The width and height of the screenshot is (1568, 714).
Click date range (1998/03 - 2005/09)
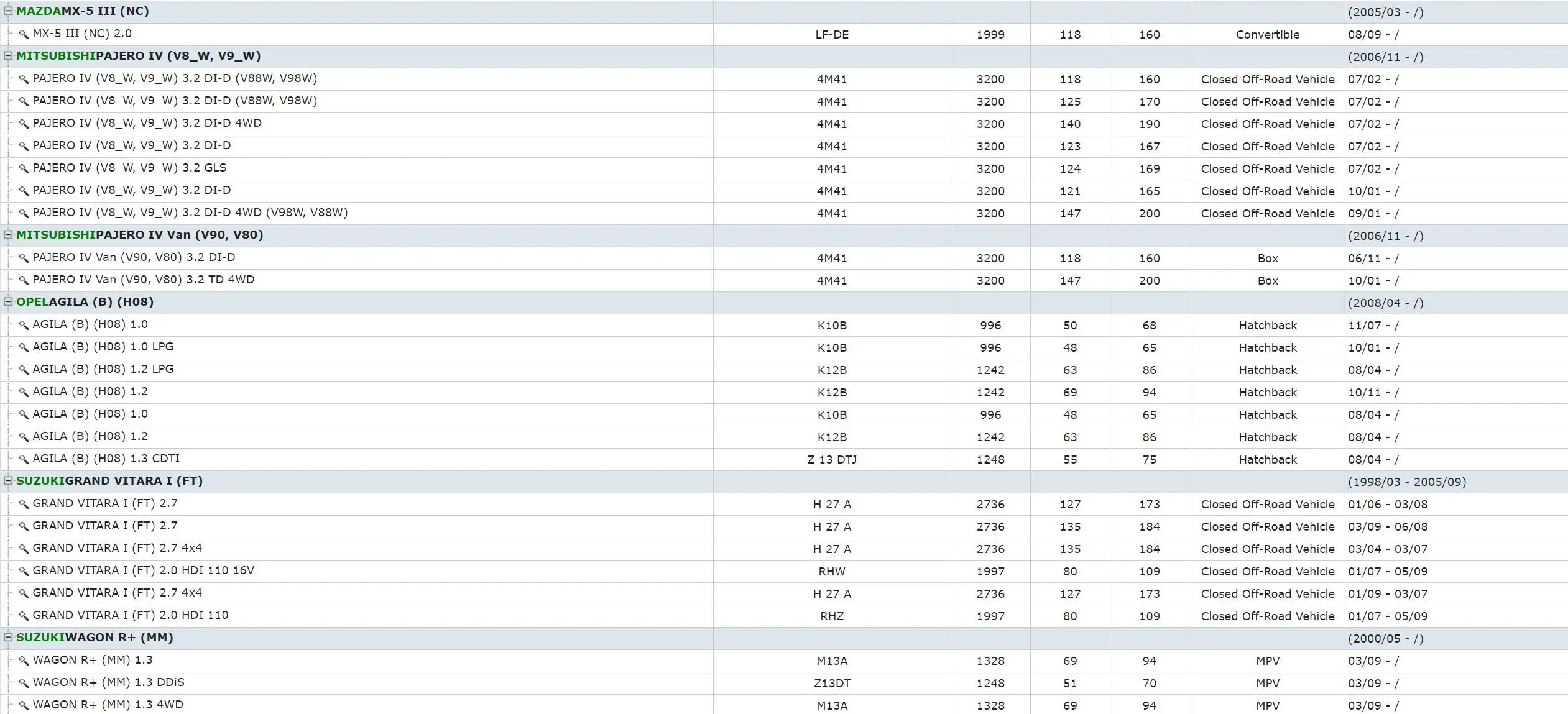pos(1407,482)
